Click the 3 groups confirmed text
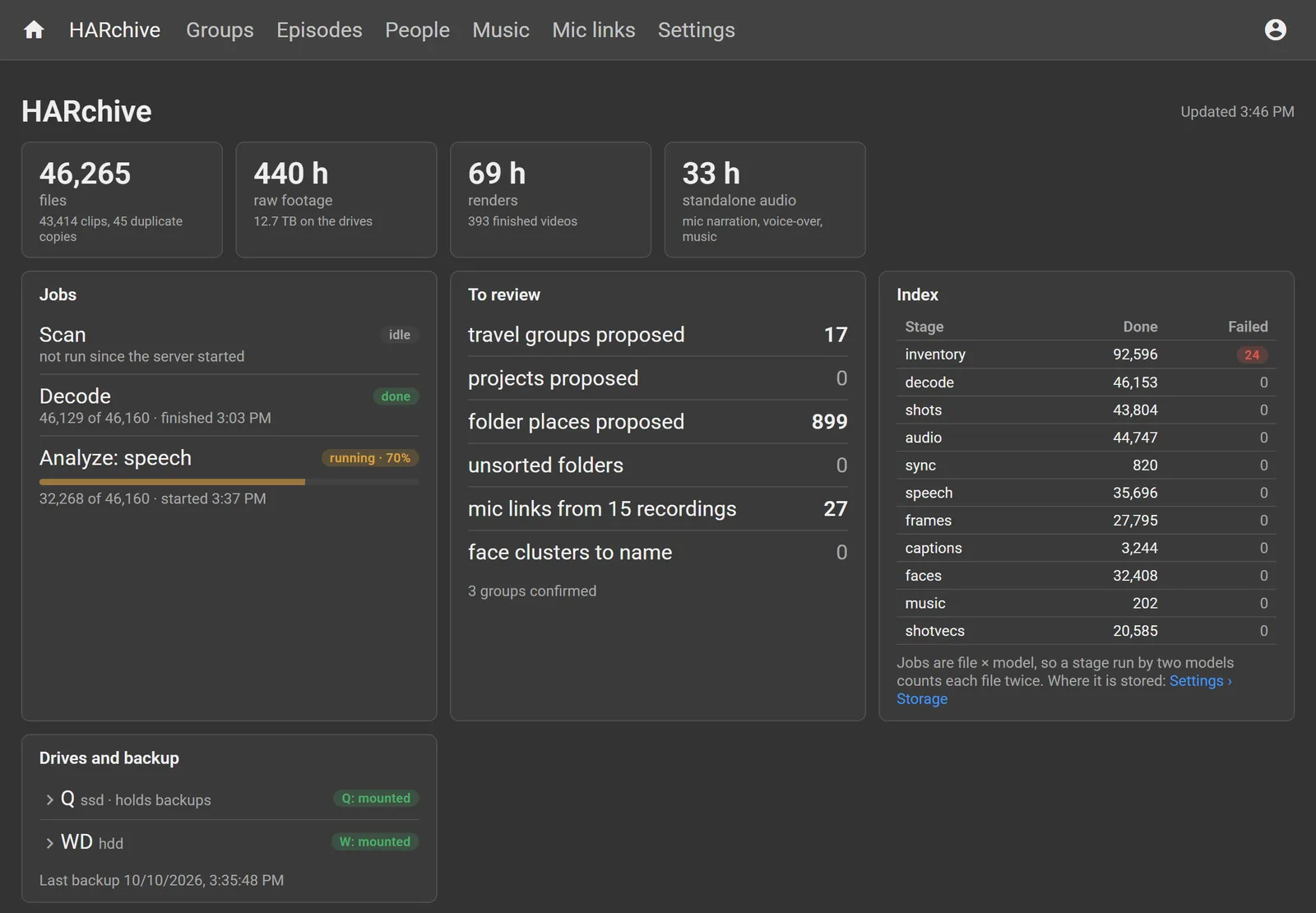 [532, 591]
